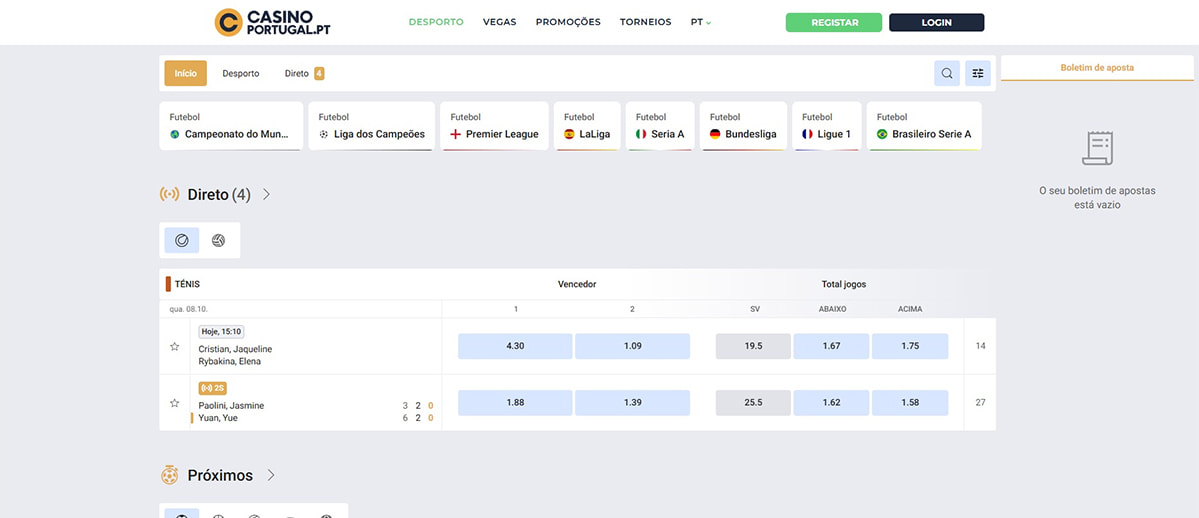Select under 19.5 games odds 1.67
This screenshot has width=1199, height=518.
[831, 346]
